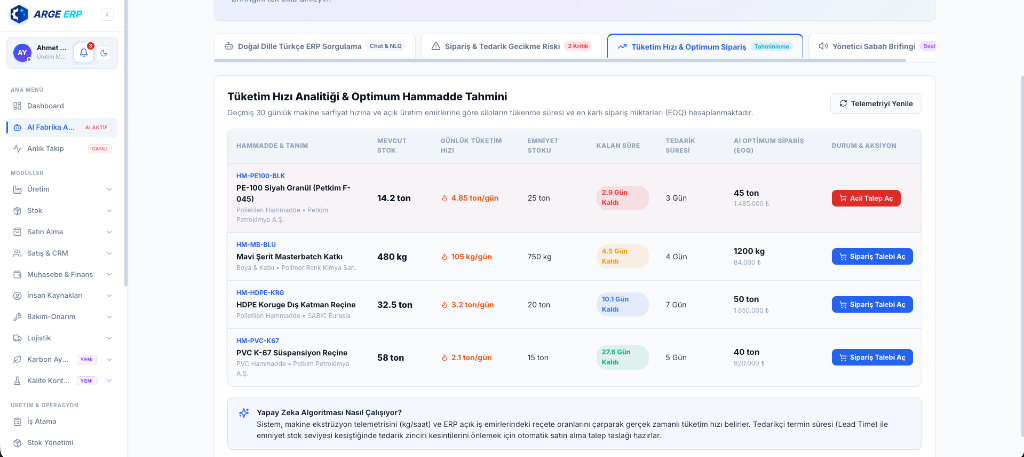1024x457 pixels.
Task: Click the İnsan Kaynakları person icon
Action: click(x=17, y=296)
